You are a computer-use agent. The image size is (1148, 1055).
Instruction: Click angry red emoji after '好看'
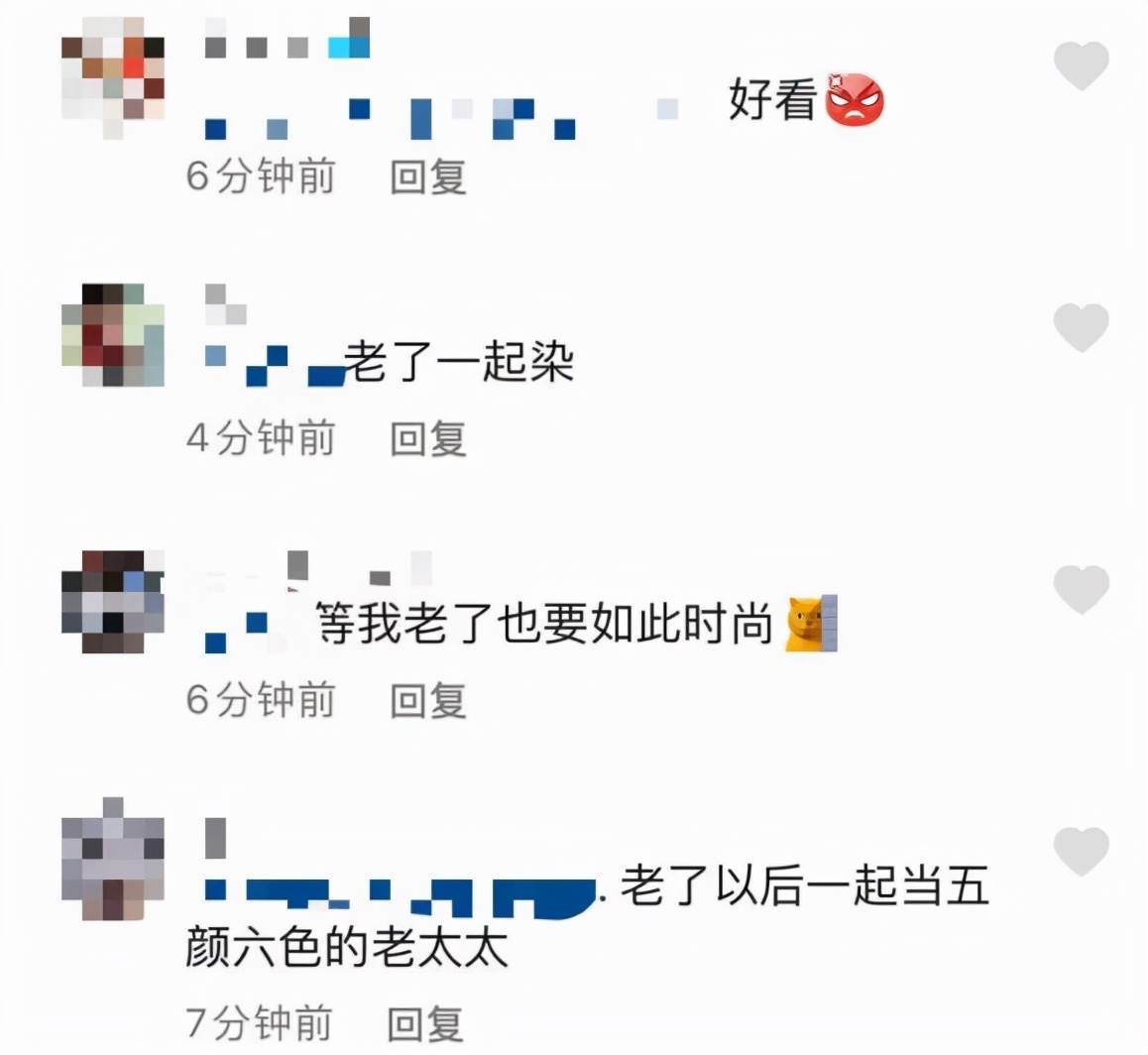[855, 99]
